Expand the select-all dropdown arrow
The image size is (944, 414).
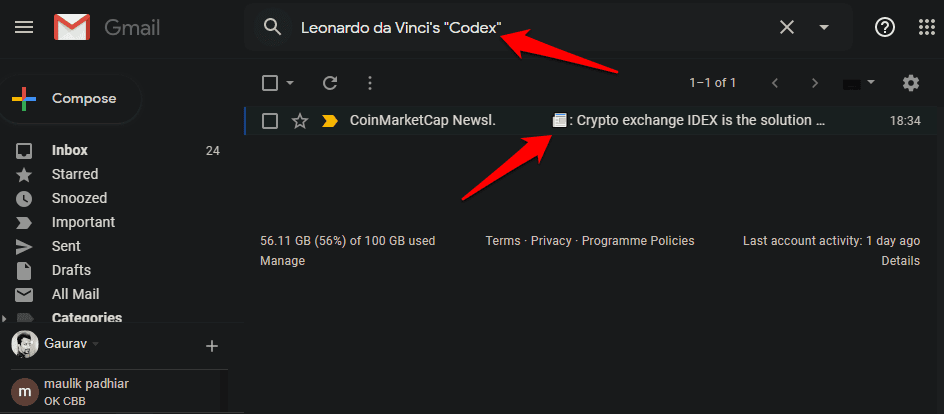[x=290, y=83]
